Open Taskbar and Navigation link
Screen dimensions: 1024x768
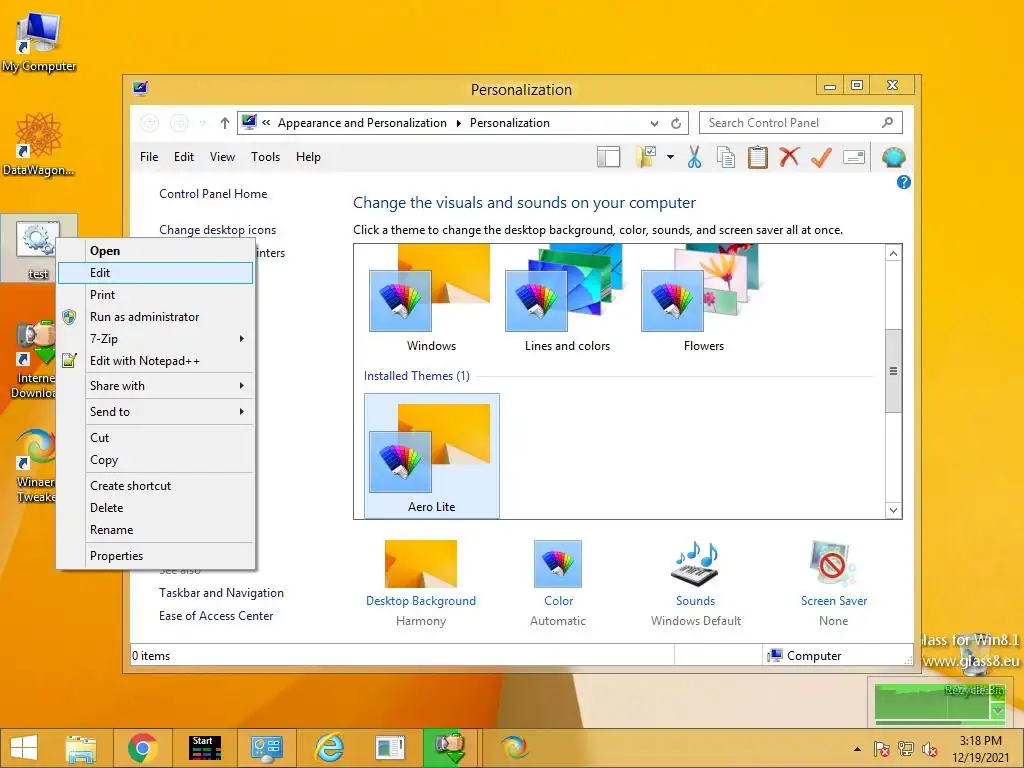coord(221,593)
